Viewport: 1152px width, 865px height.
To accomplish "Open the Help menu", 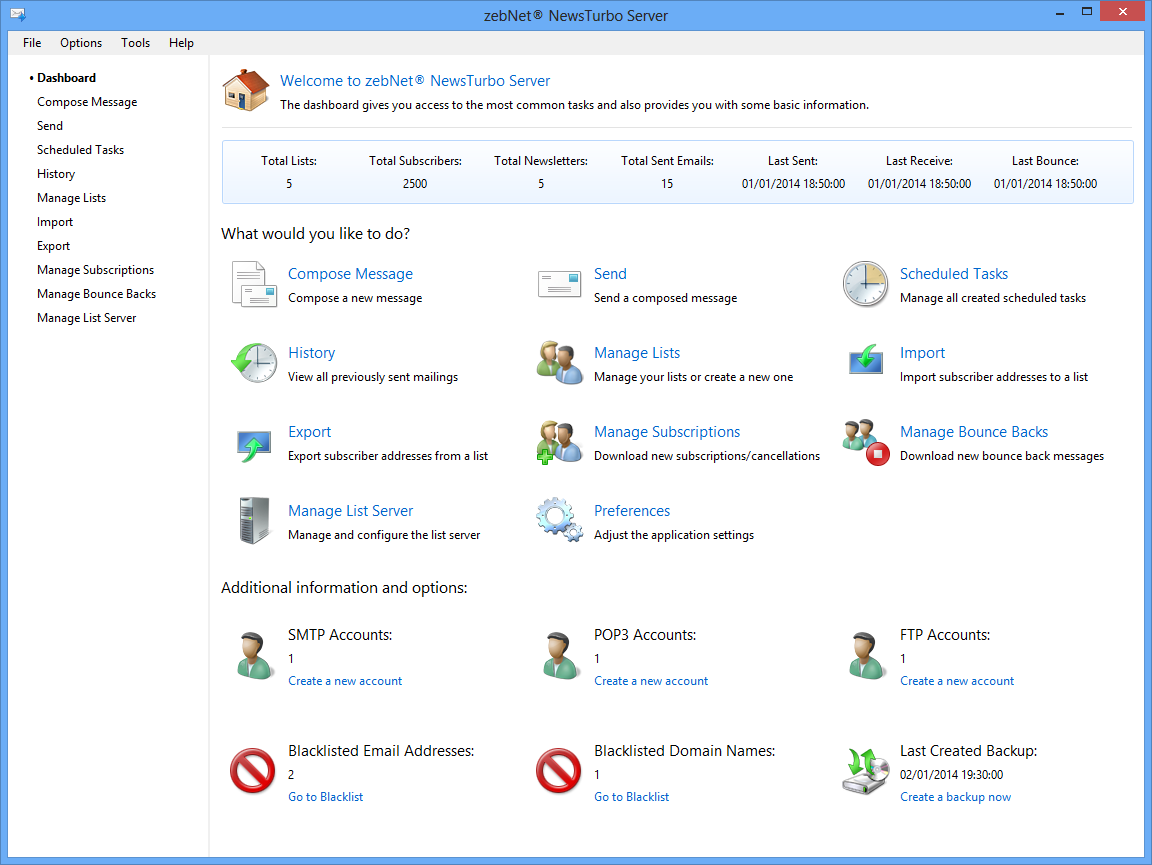I will tap(181, 43).
